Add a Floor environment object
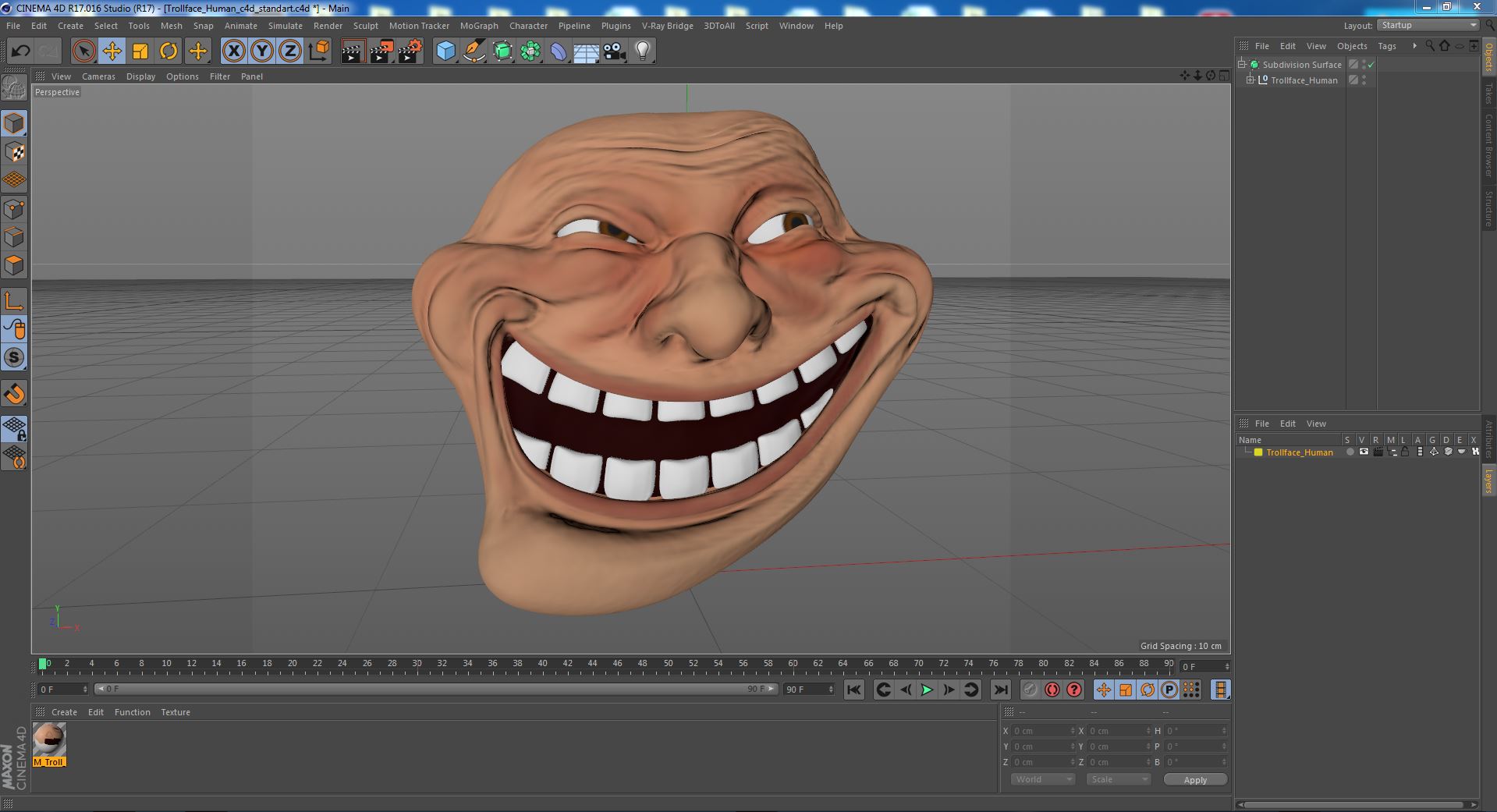The height and width of the screenshot is (812, 1497). pyautogui.click(x=587, y=51)
